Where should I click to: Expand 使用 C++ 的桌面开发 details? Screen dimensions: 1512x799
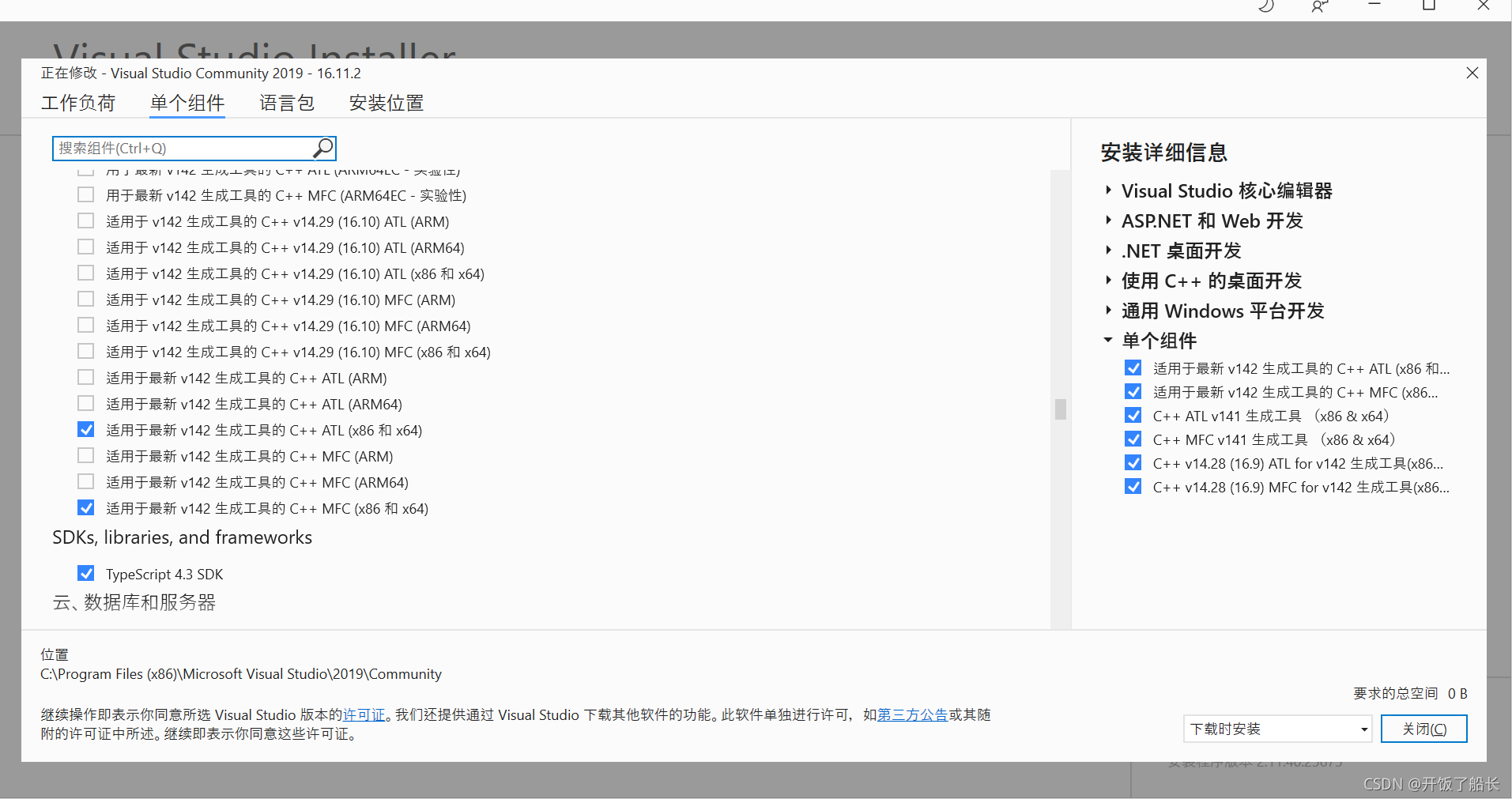(1108, 281)
